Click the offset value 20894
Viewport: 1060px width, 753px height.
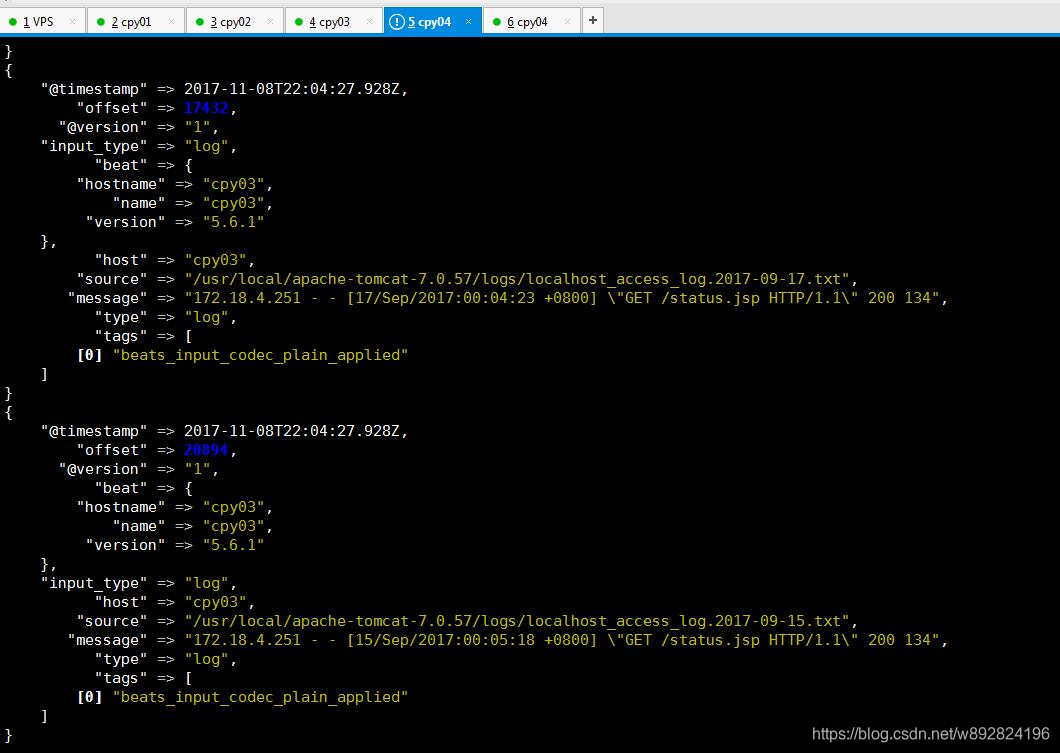(x=206, y=450)
